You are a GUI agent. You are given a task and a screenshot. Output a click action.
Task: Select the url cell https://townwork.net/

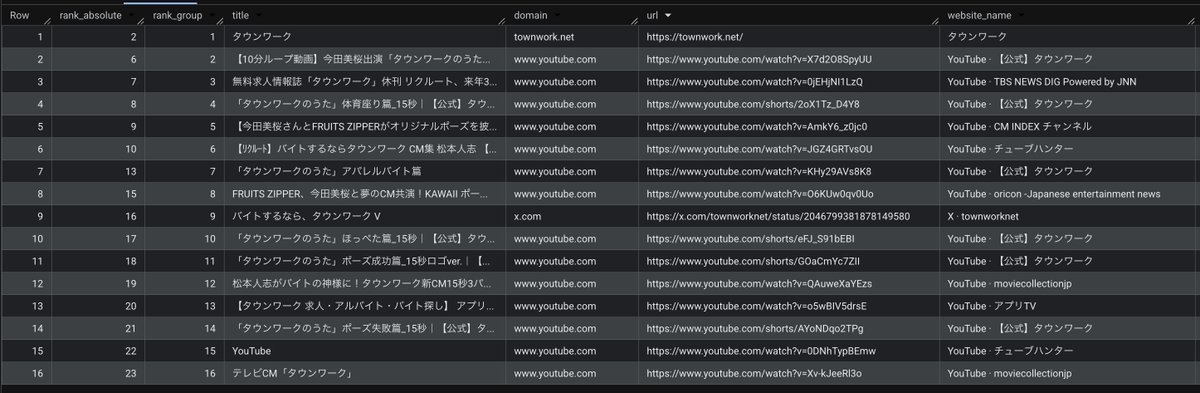[x=695, y=36]
